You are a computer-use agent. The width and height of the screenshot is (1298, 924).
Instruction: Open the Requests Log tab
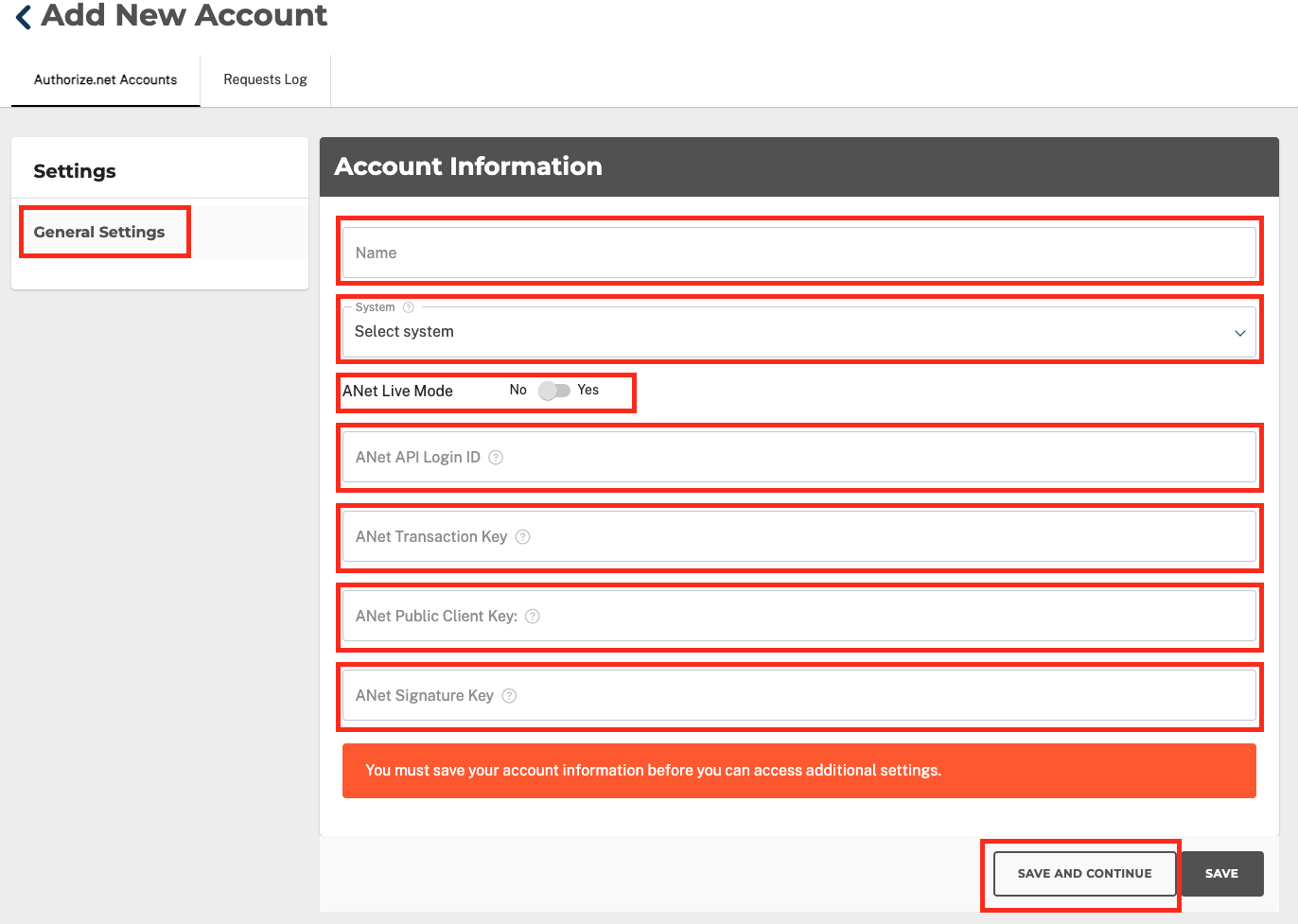265,79
